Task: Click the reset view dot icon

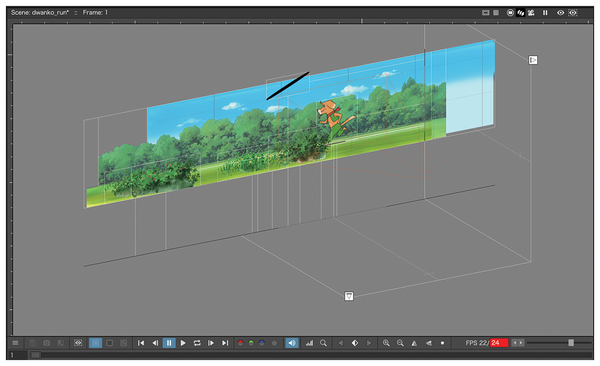Action: [x=442, y=343]
